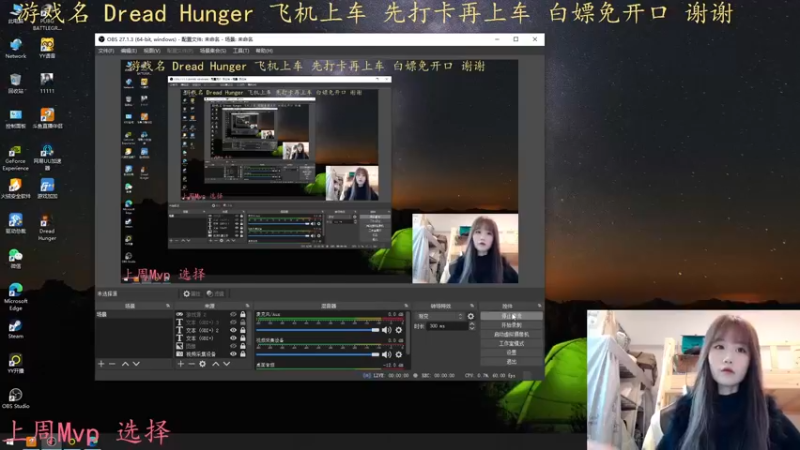
Task: Open the YY直播 desktop shortcut
Action: [x=47, y=48]
